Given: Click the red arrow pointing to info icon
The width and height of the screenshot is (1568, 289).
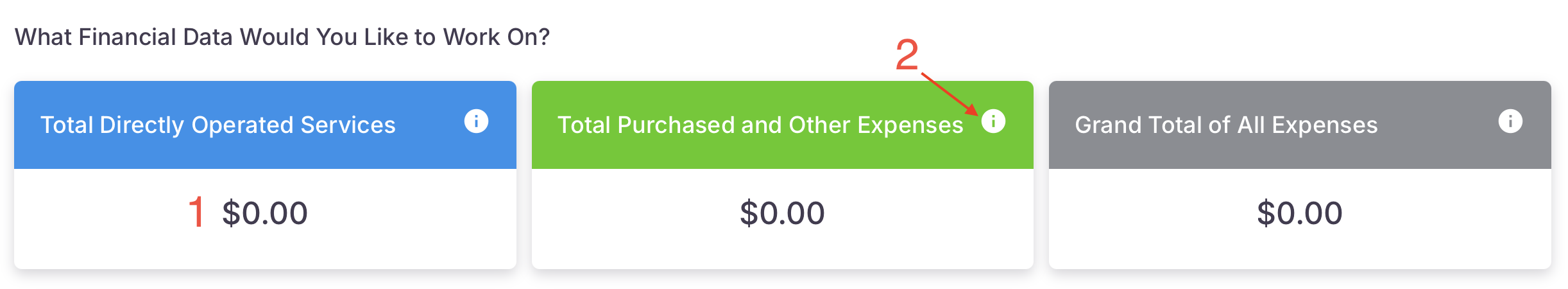Looking at the screenshot, I should tap(950, 94).
